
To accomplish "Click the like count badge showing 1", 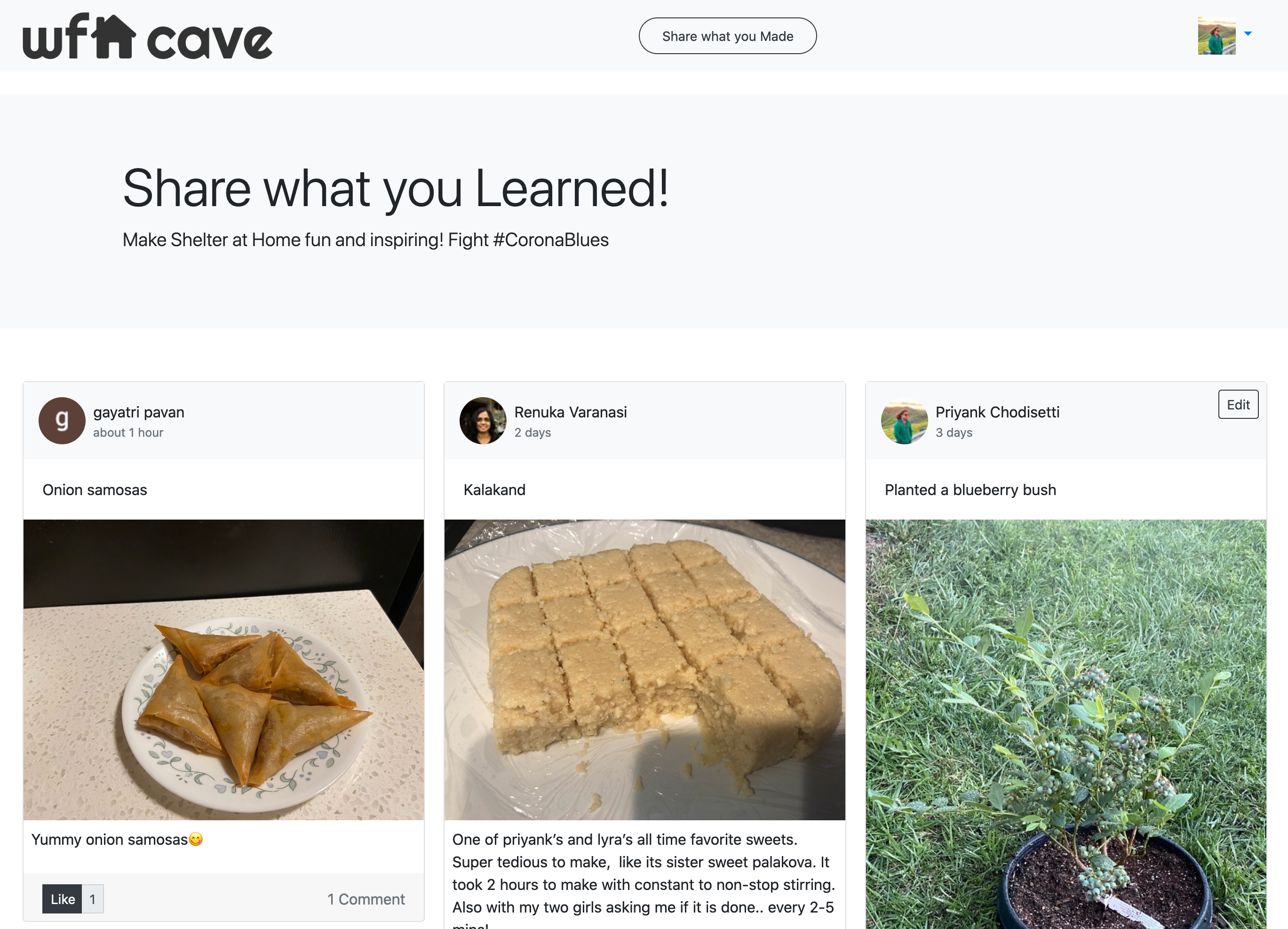I will tap(93, 899).
